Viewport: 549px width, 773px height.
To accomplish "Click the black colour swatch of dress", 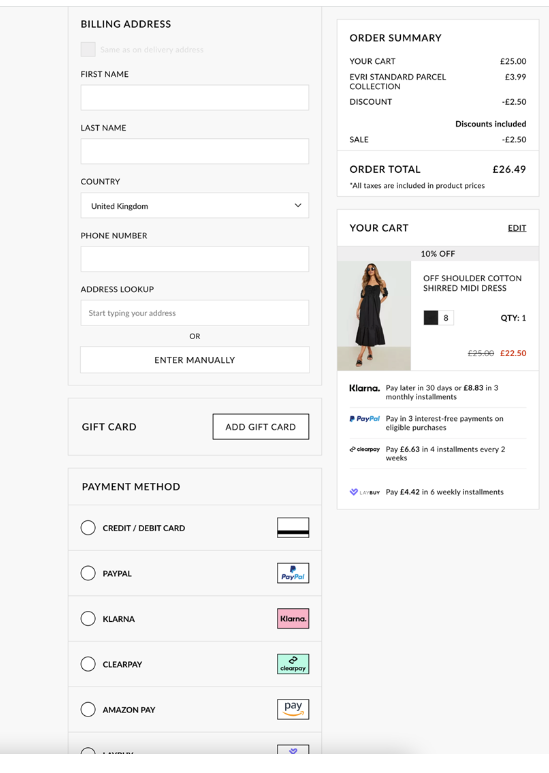I will (x=431, y=317).
